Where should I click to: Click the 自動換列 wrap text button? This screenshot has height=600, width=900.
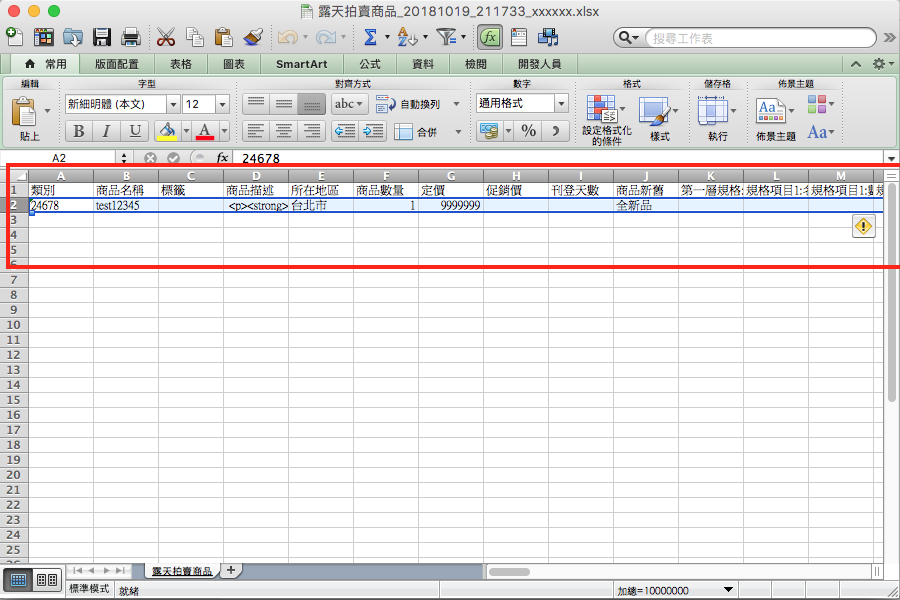[x=408, y=104]
